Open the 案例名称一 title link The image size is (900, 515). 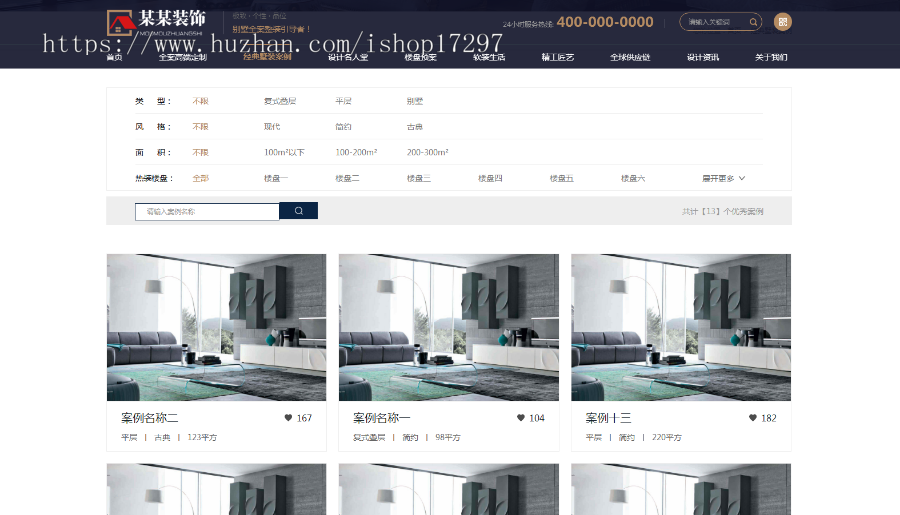pyautogui.click(x=382, y=418)
